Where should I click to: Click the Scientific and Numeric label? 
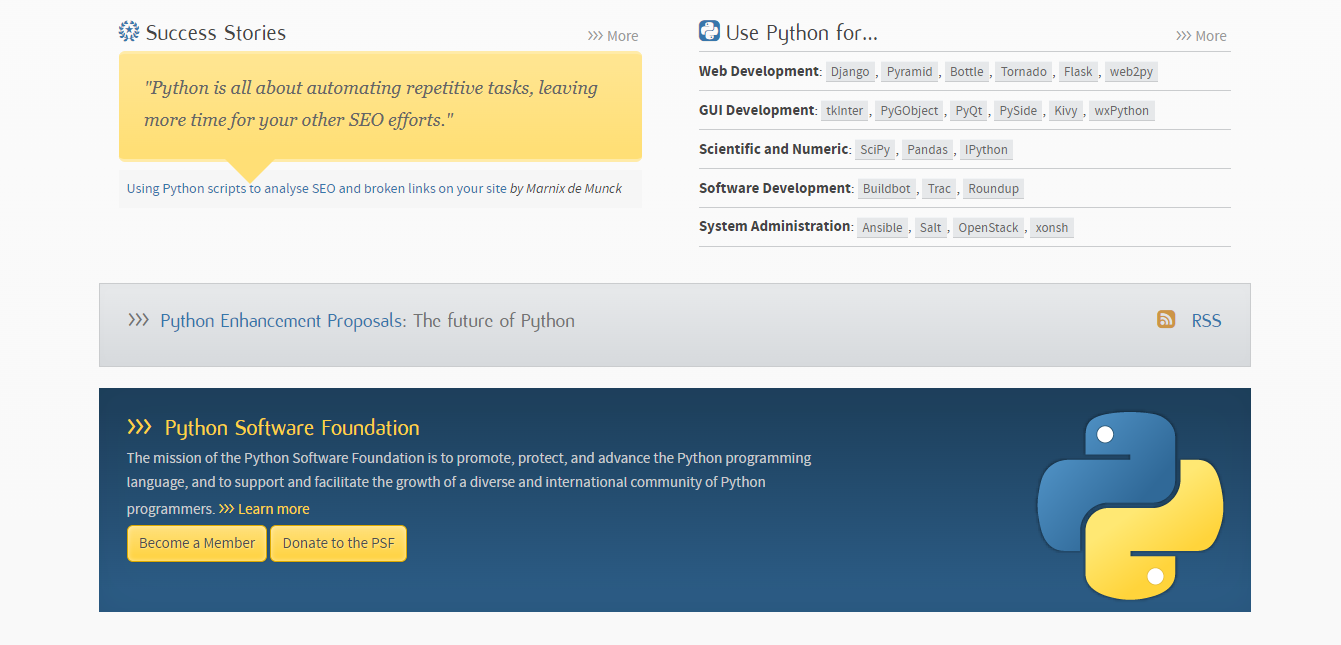click(x=774, y=149)
